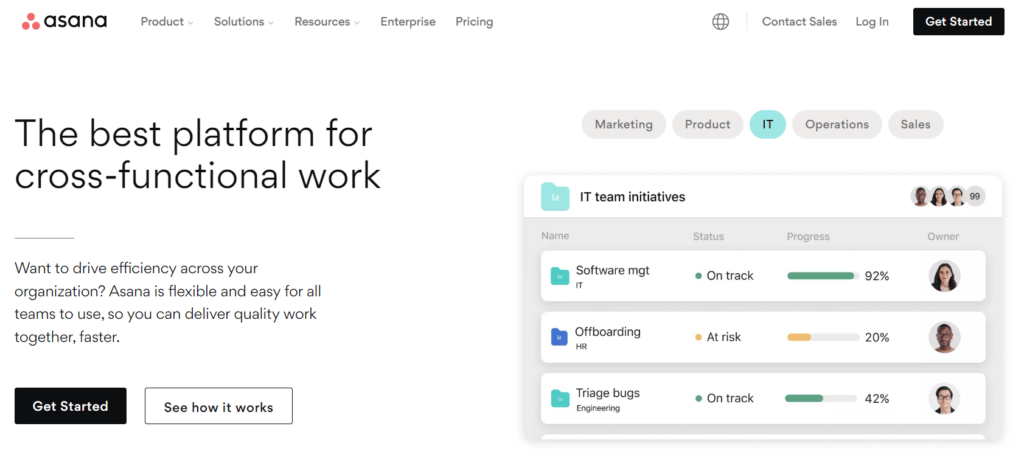Click the green On track dot for Software mgt
This screenshot has width=1024, height=471.
click(x=699, y=276)
